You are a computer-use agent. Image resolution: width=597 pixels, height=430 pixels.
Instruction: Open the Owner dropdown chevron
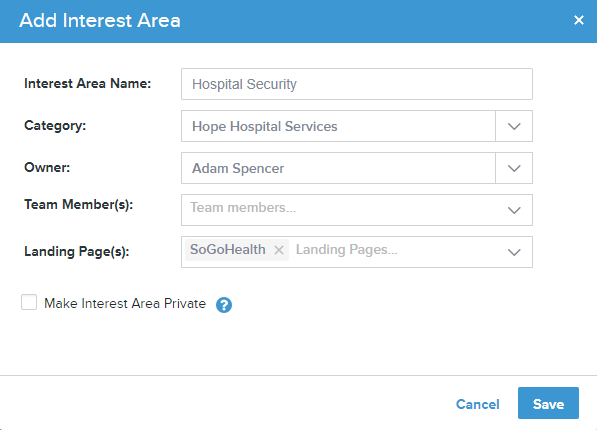[514, 168]
